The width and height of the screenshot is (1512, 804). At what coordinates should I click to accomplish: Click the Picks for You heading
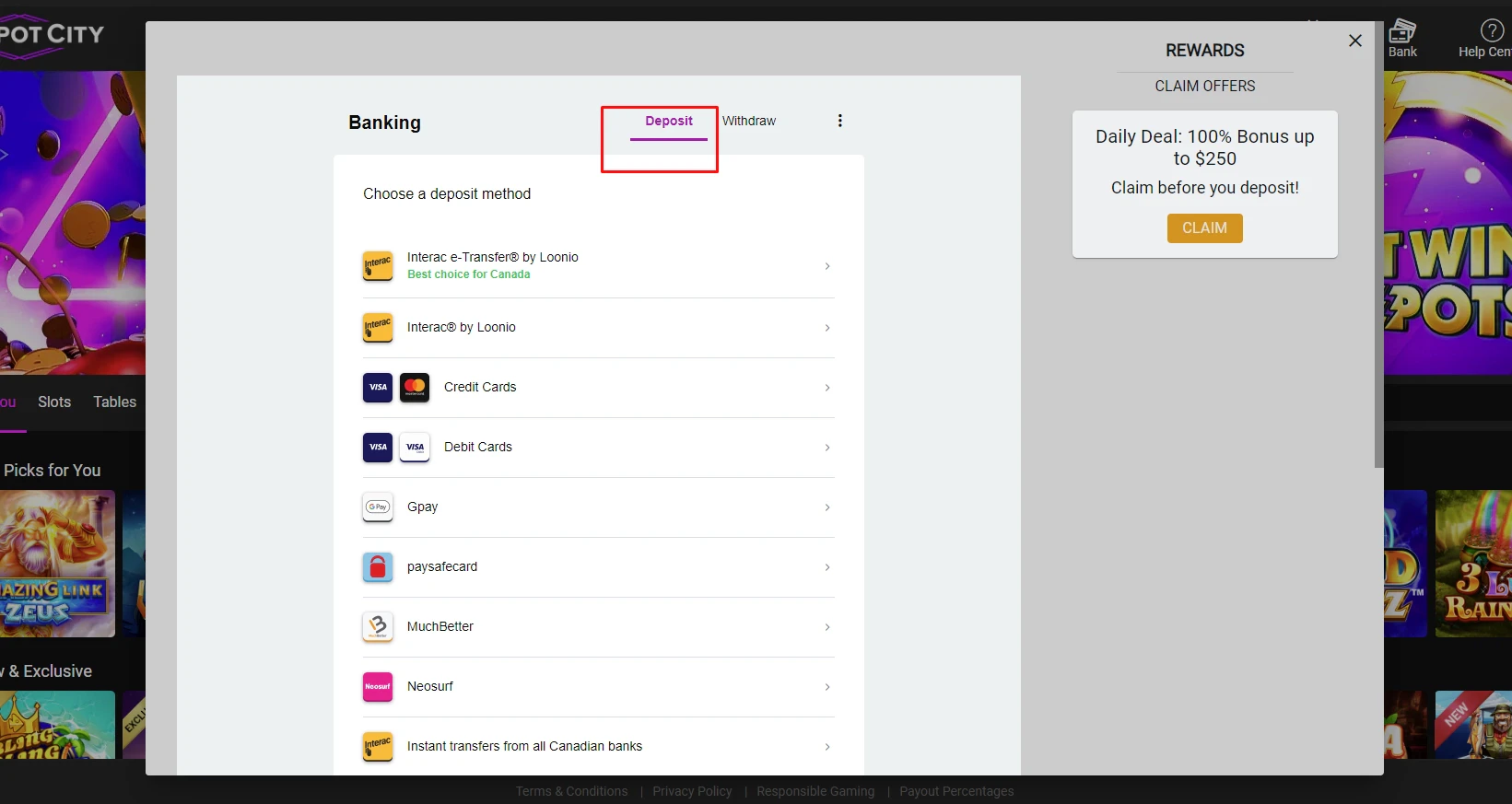tap(52, 471)
